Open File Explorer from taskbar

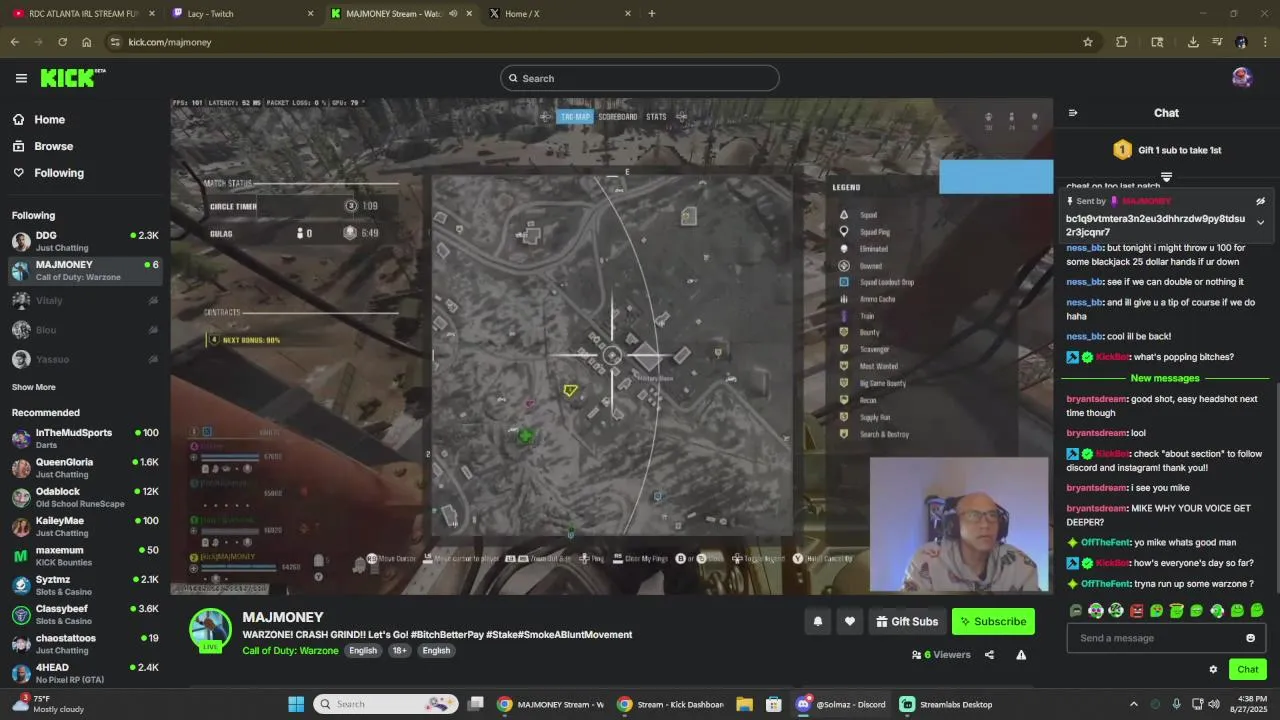tap(744, 704)
